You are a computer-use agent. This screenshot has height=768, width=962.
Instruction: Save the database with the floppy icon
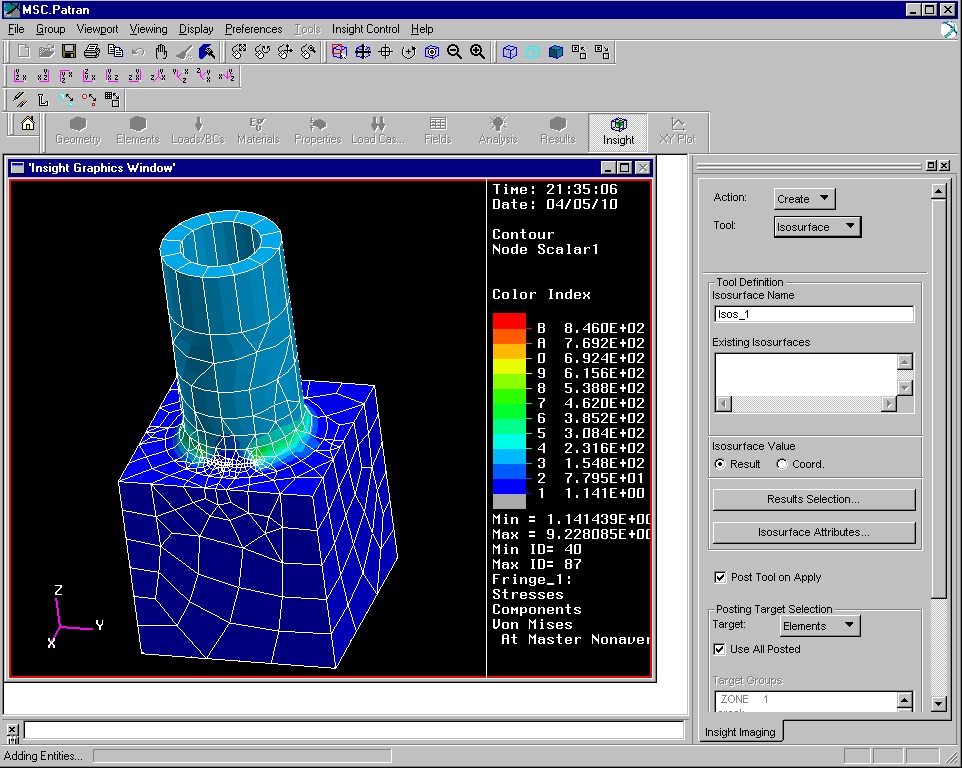point(69,52)
